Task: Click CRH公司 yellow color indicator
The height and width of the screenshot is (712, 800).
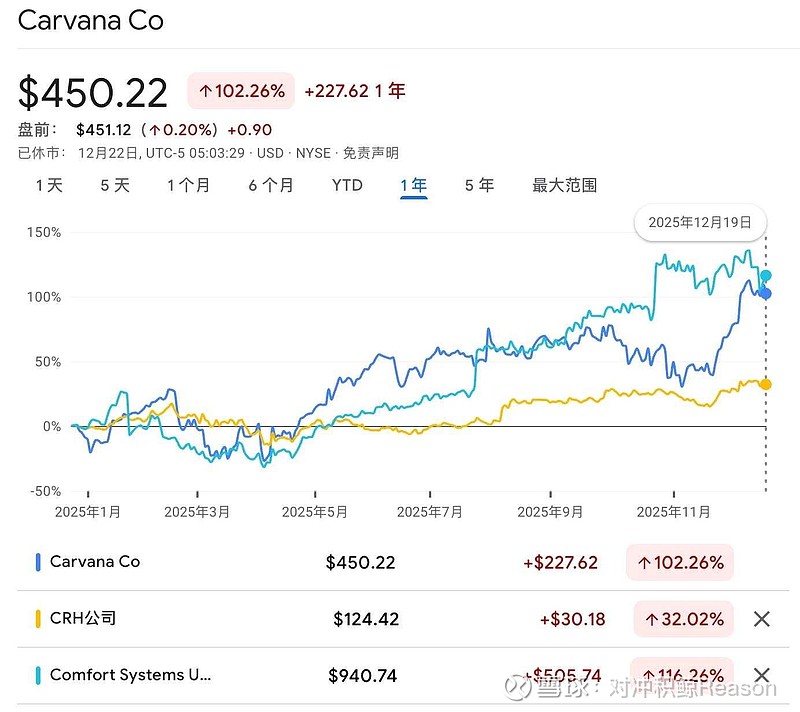Action: (x=38, y=619)
